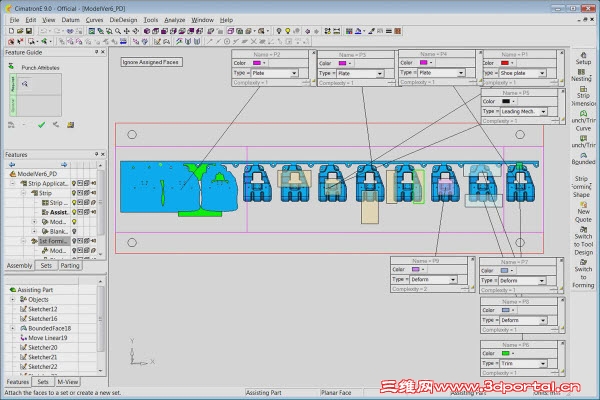
Task: Open Type dropdown for punch P9
Action: point(453,279)
